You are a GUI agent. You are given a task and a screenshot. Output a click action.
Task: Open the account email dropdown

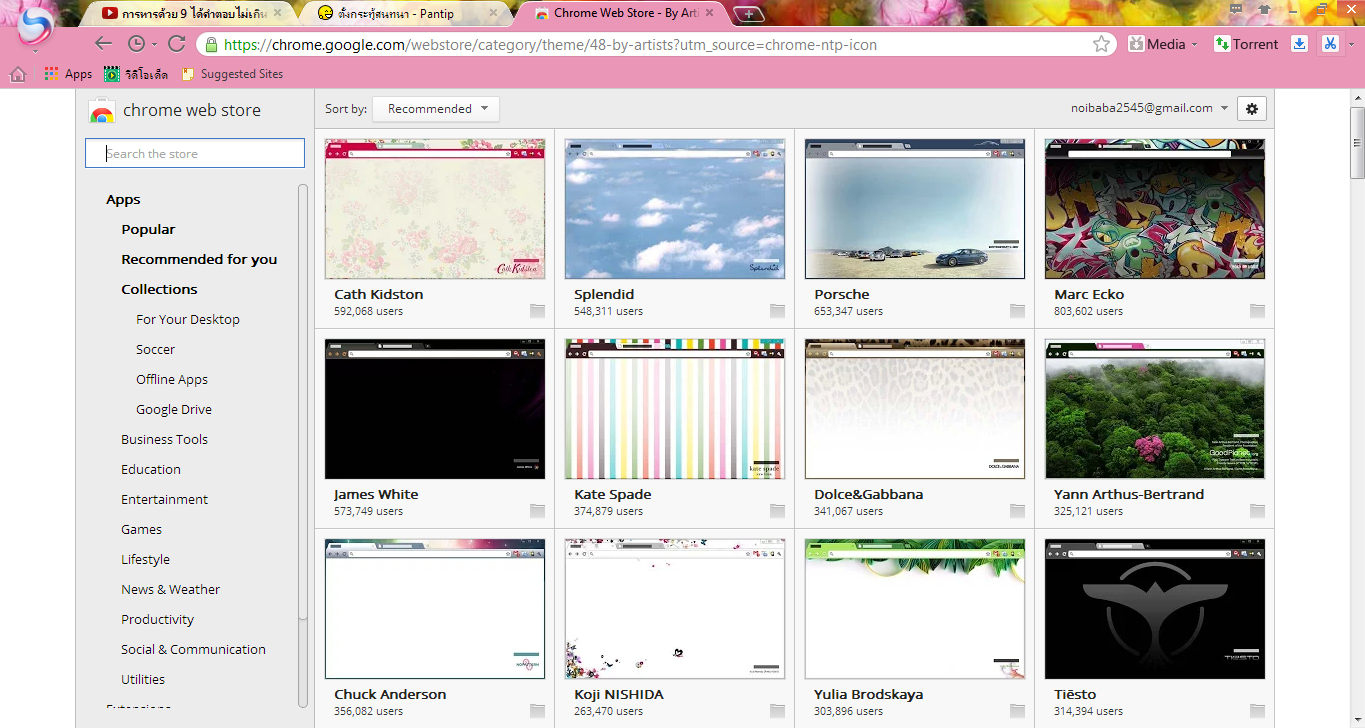[1150, 108]
